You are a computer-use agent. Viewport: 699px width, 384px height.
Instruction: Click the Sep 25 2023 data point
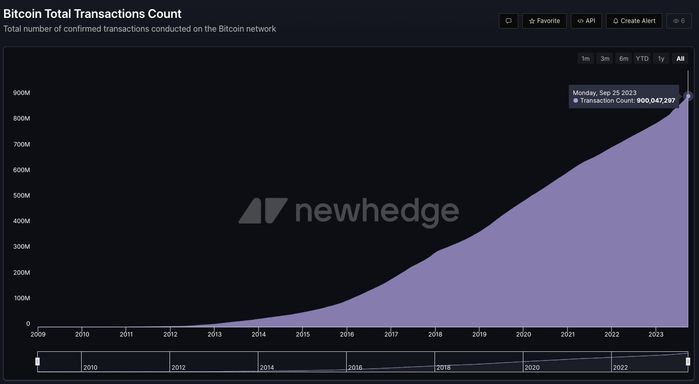pos(688,96)
